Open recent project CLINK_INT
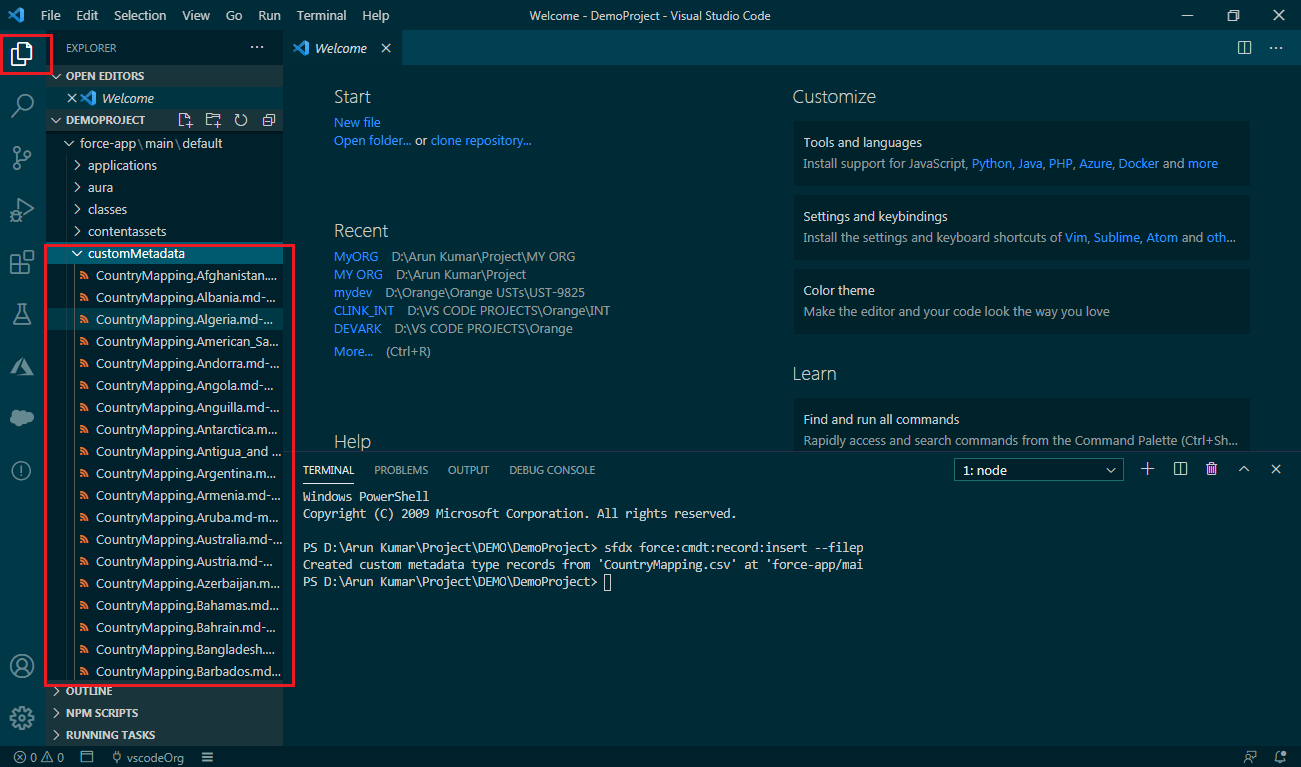 click(x=364, y=311)
